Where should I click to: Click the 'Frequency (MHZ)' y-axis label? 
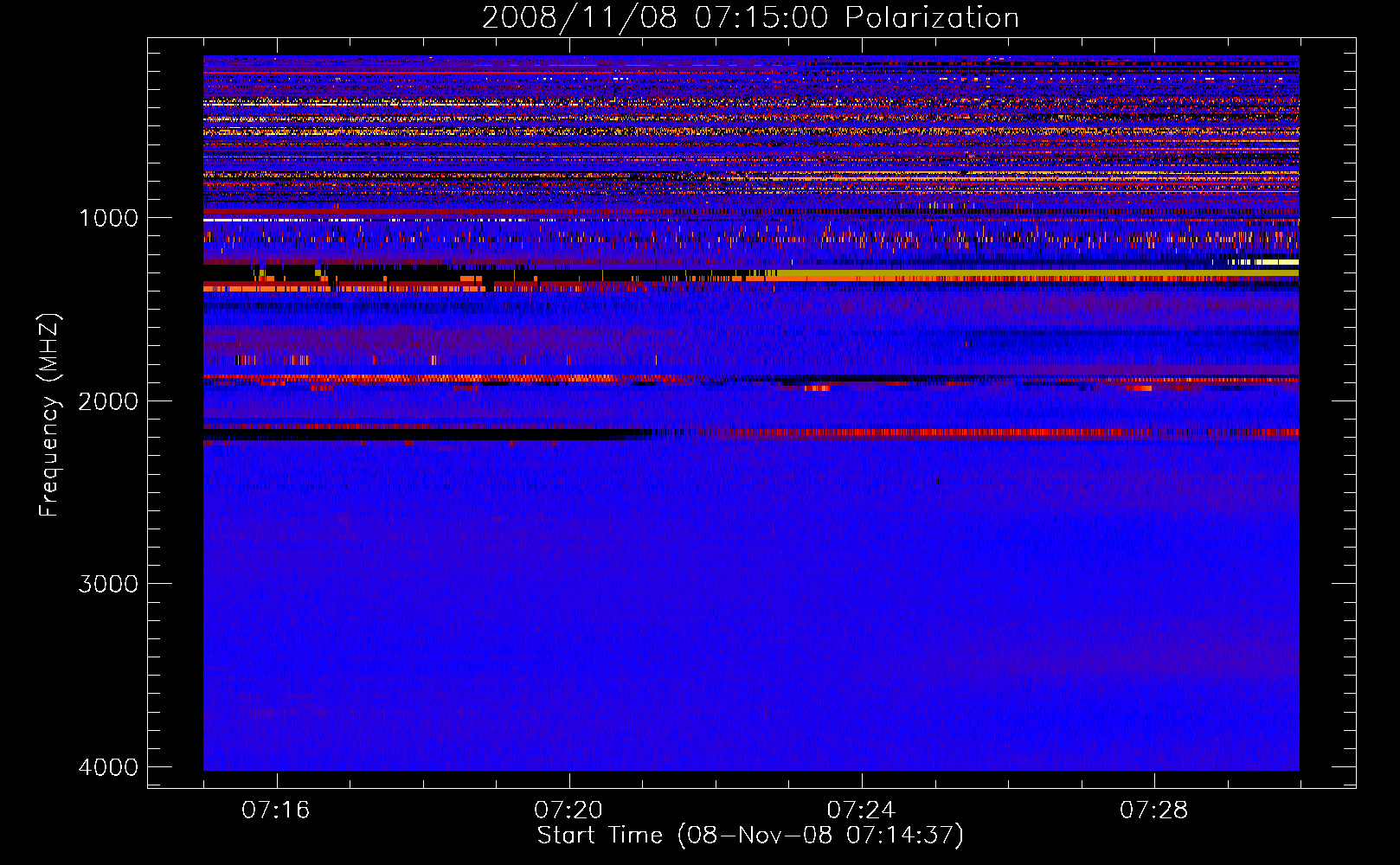click(x=49, y=415)
